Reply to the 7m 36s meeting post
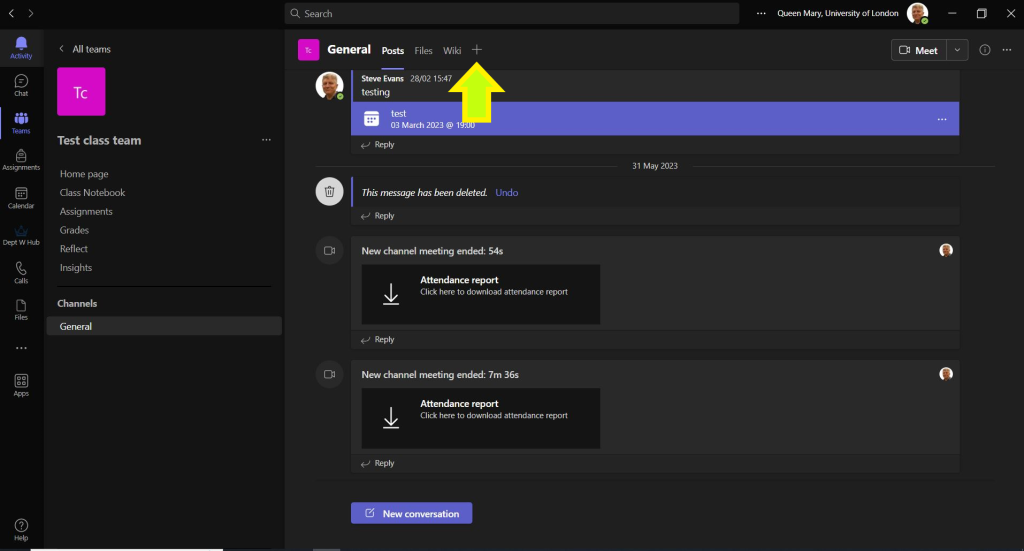Image resolution: width=1024 pixels, height=551 pixels. click(377, 463)
